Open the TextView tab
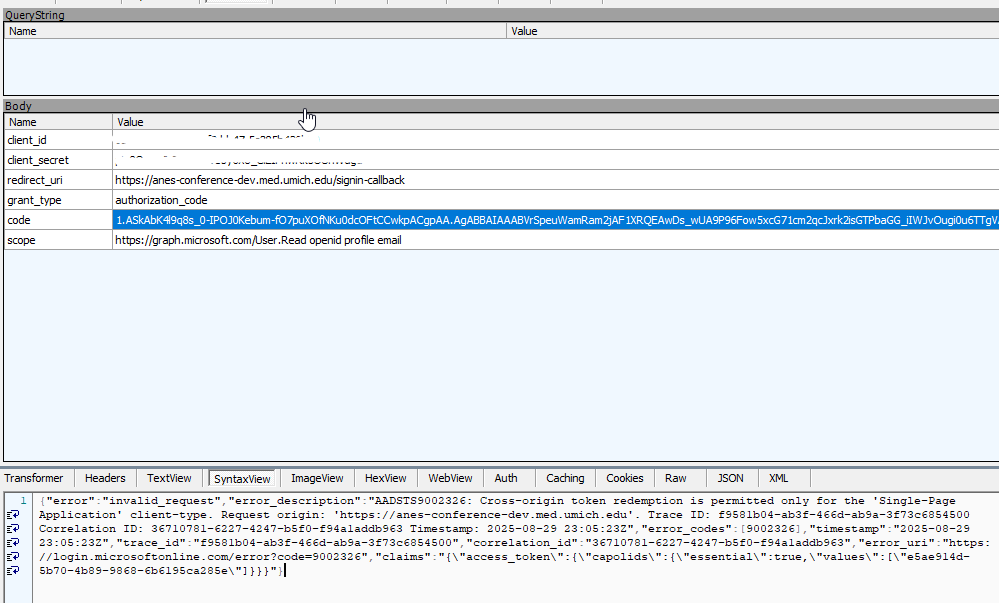This screenshot has height=603, width=999. (x=169, y=478)
